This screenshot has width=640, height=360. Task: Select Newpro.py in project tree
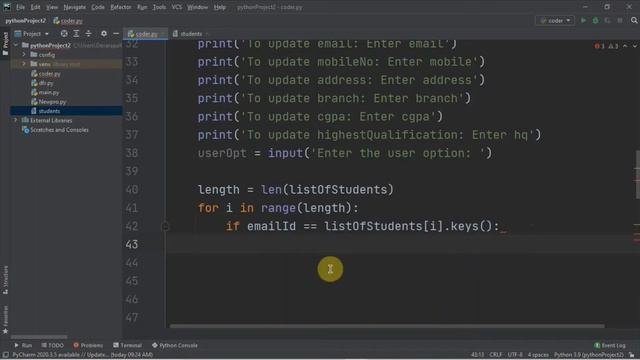click(x=52, y=102)
